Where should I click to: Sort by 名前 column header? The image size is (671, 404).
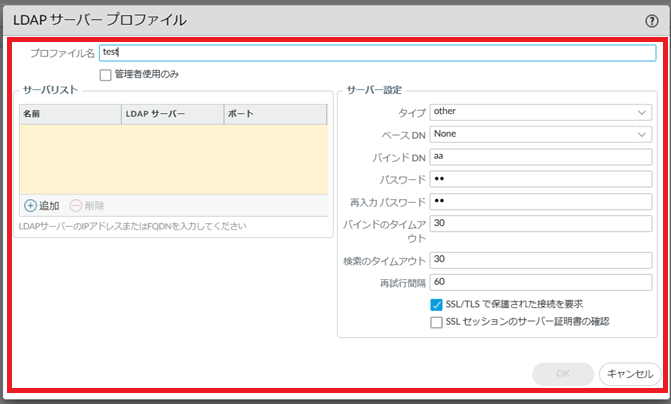(x=70, y=114)
